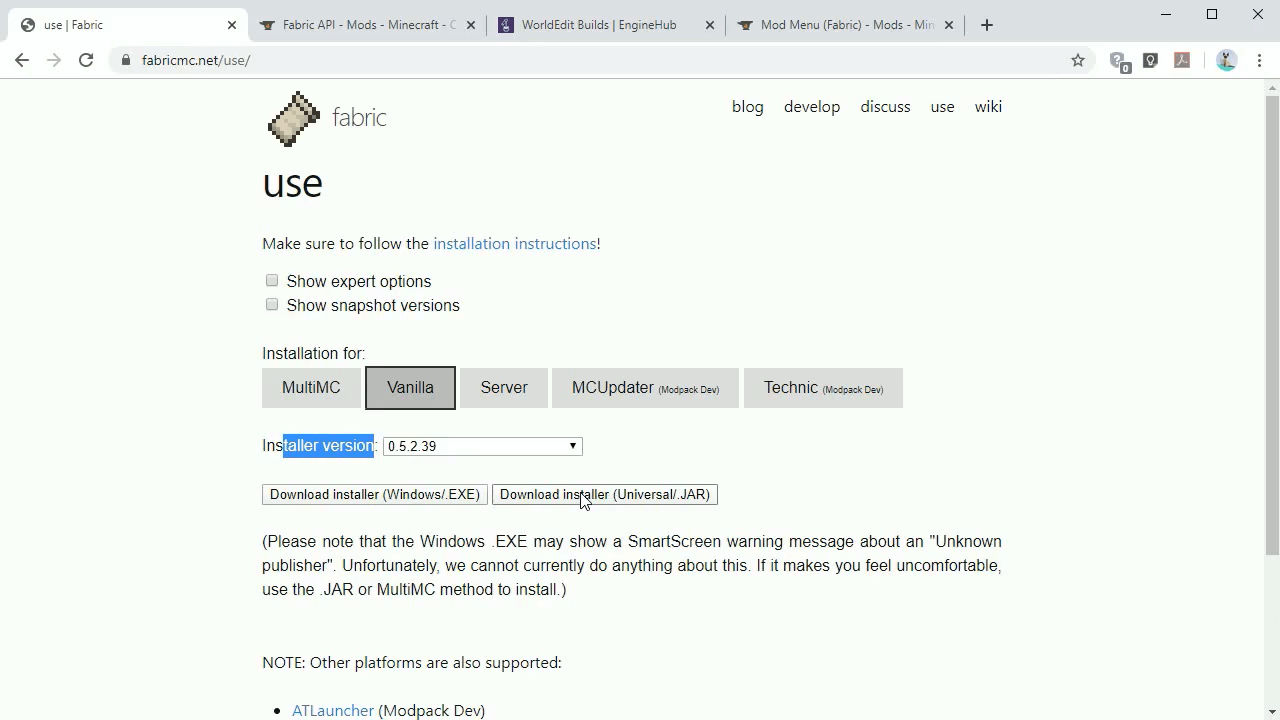This screenshot has height=720, width=1280.
Task: Select the Vanilla installation option
Action: [410, 388]
